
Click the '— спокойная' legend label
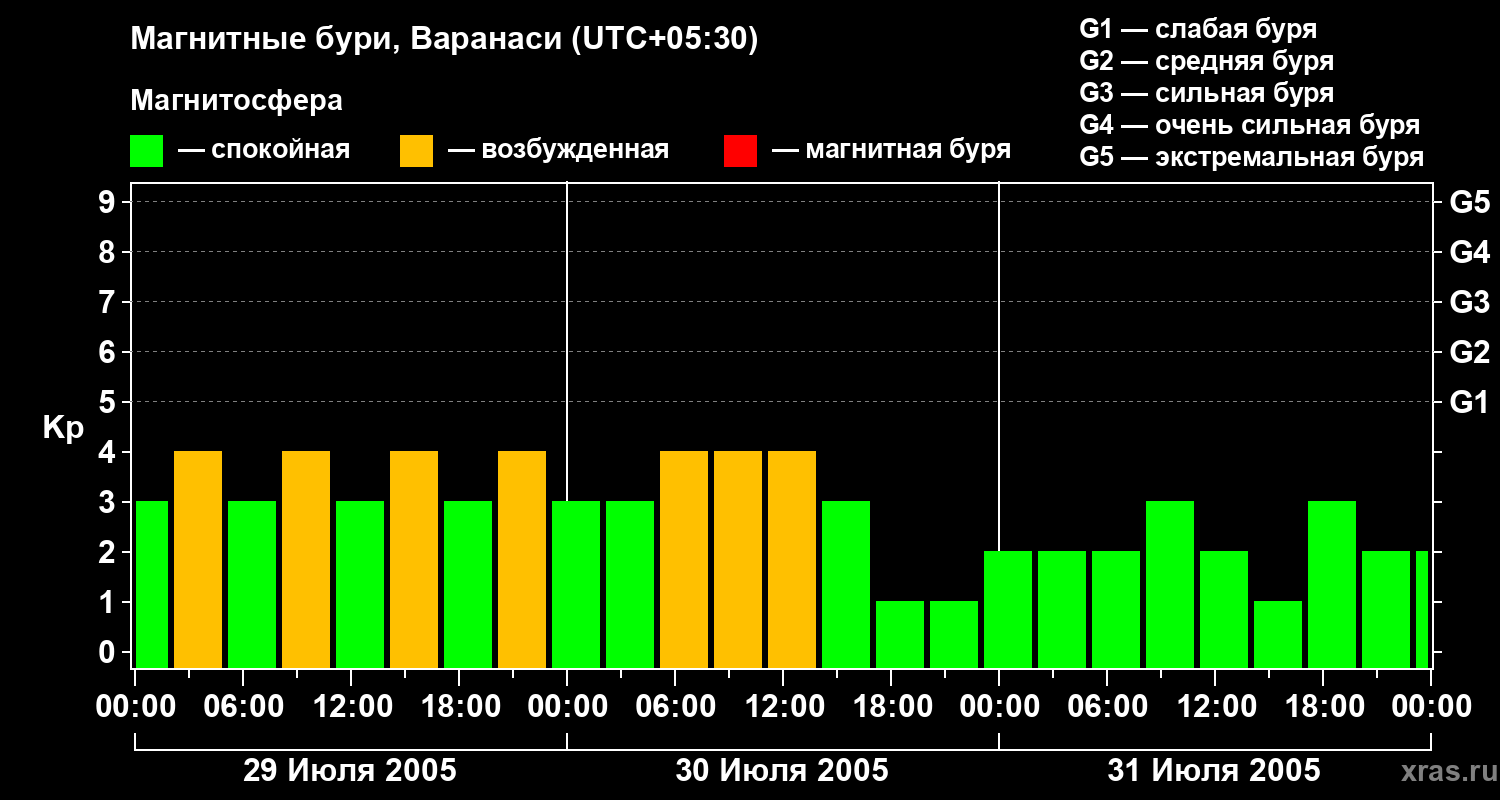[264, 151]
